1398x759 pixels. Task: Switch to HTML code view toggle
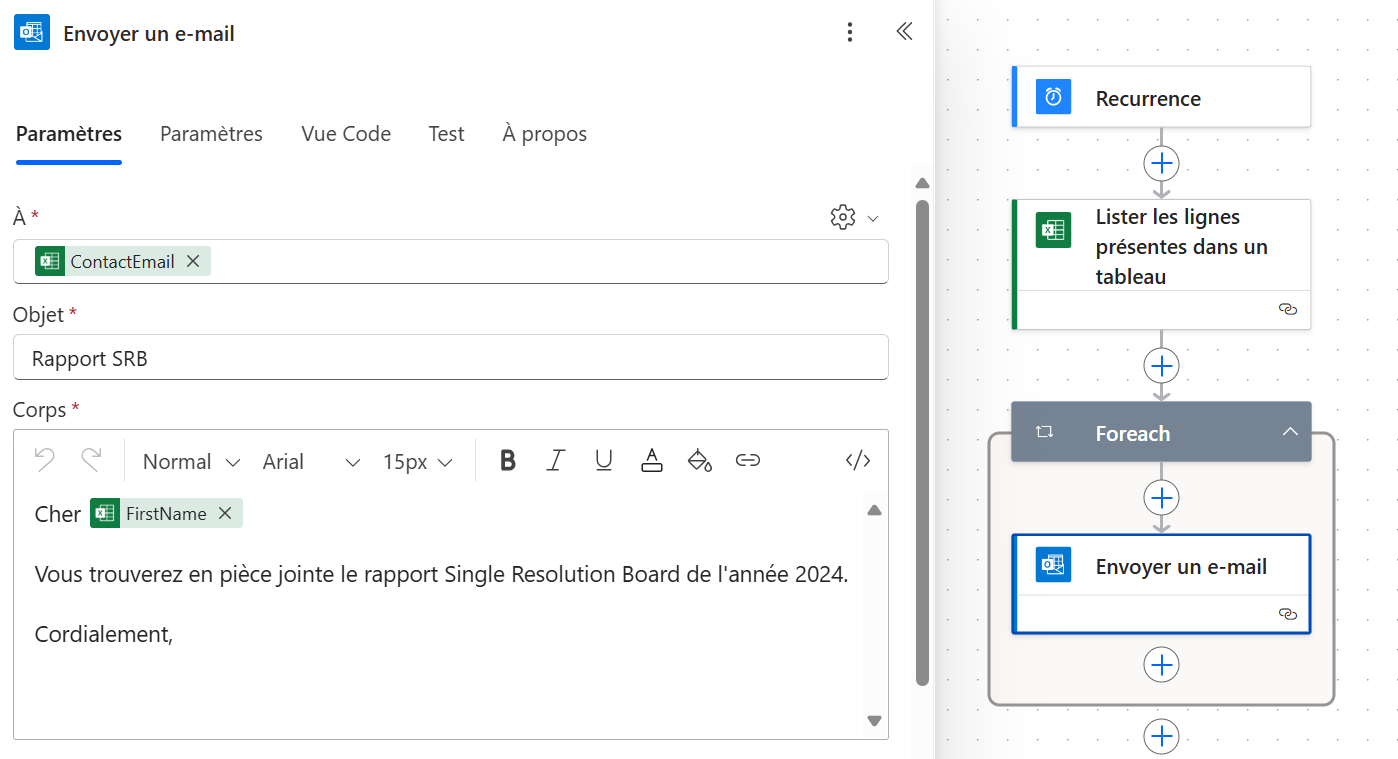tap(858, 460)
